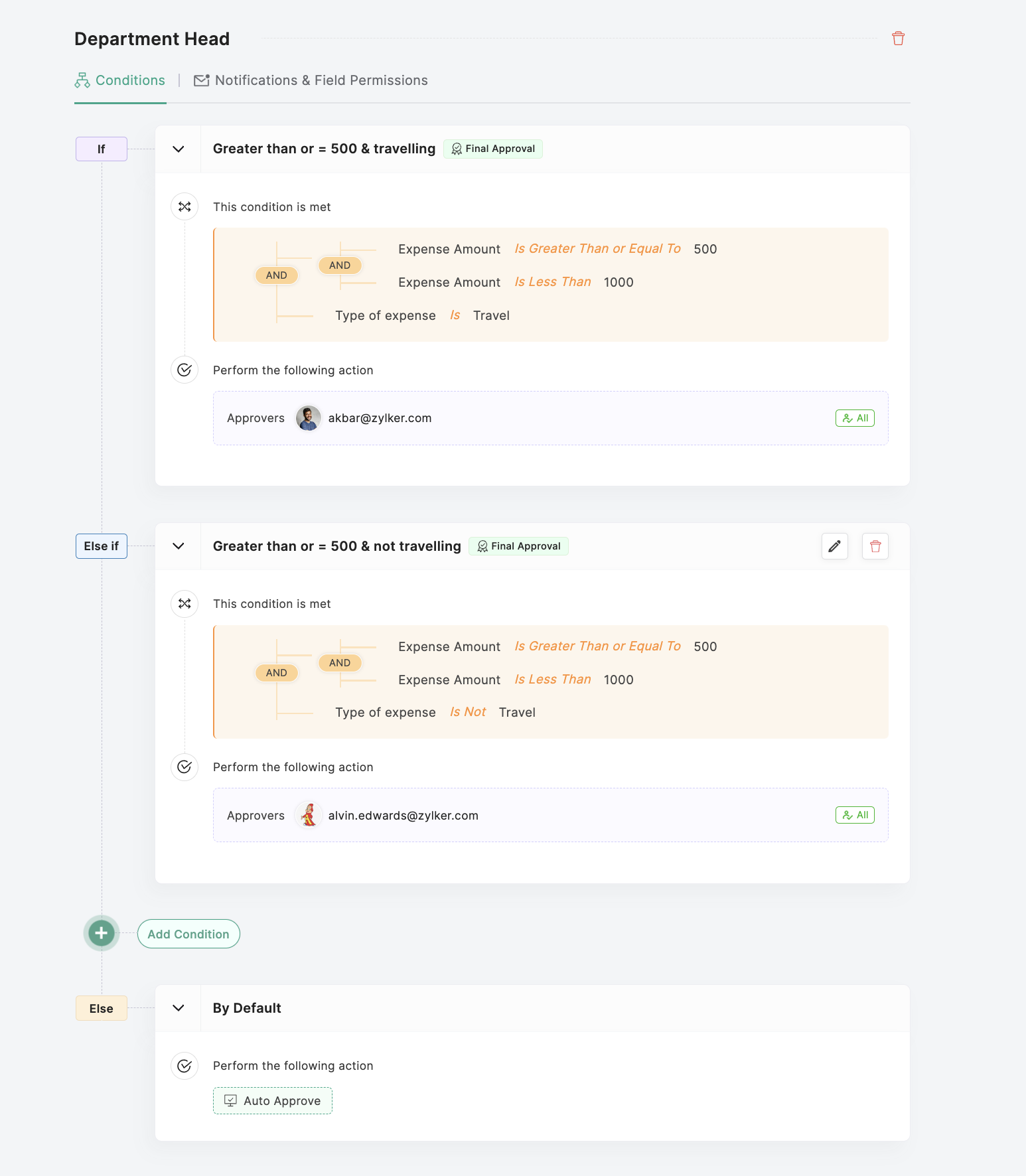Edit the 'not travelling' condition
1026x1176 pixels.
click(834, 546)
